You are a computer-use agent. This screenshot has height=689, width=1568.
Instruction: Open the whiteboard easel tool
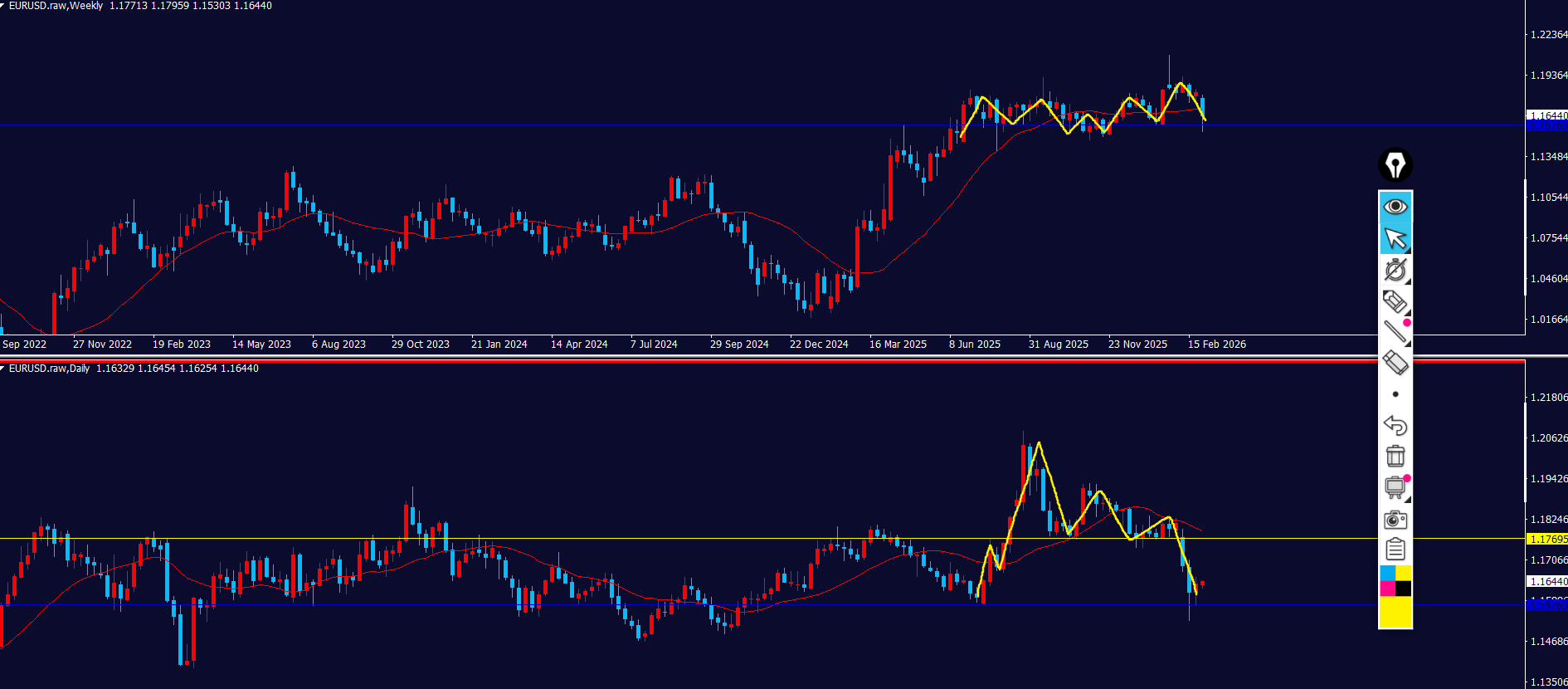tap(1395, 487)
